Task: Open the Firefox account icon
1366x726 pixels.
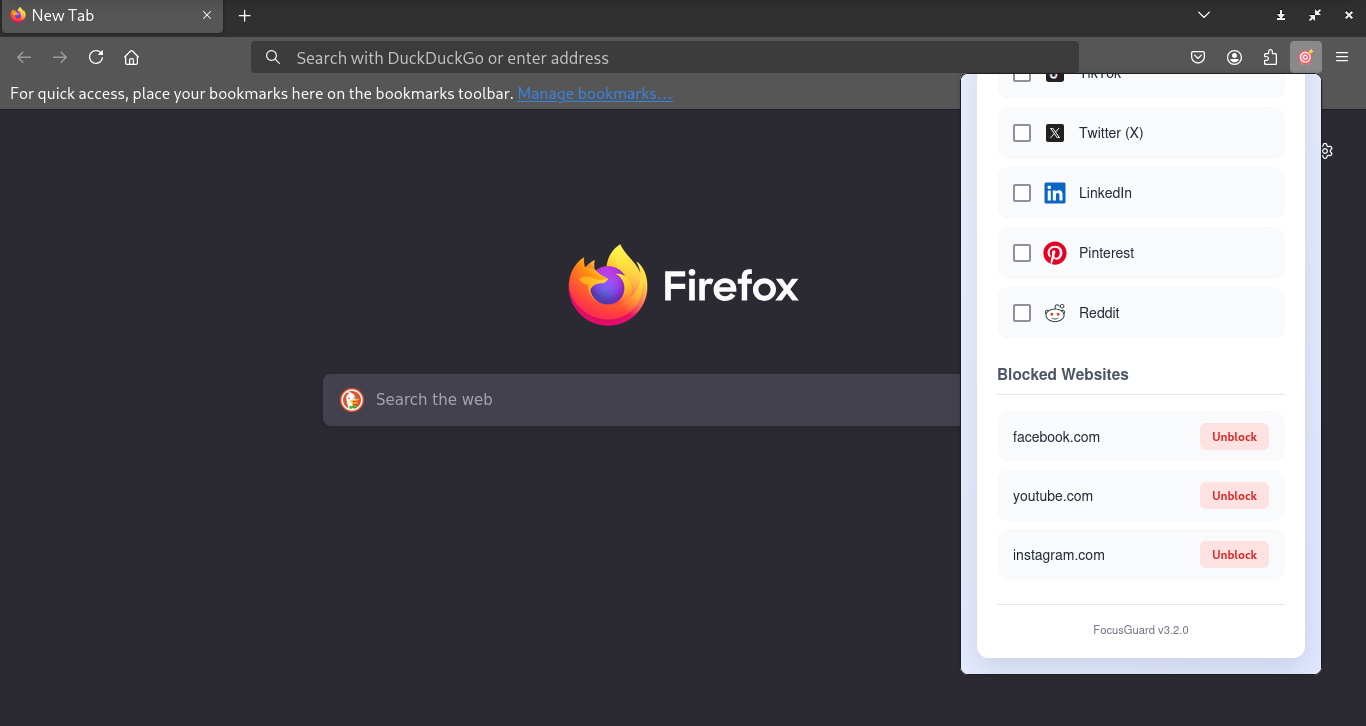Action: (1234, 58)
